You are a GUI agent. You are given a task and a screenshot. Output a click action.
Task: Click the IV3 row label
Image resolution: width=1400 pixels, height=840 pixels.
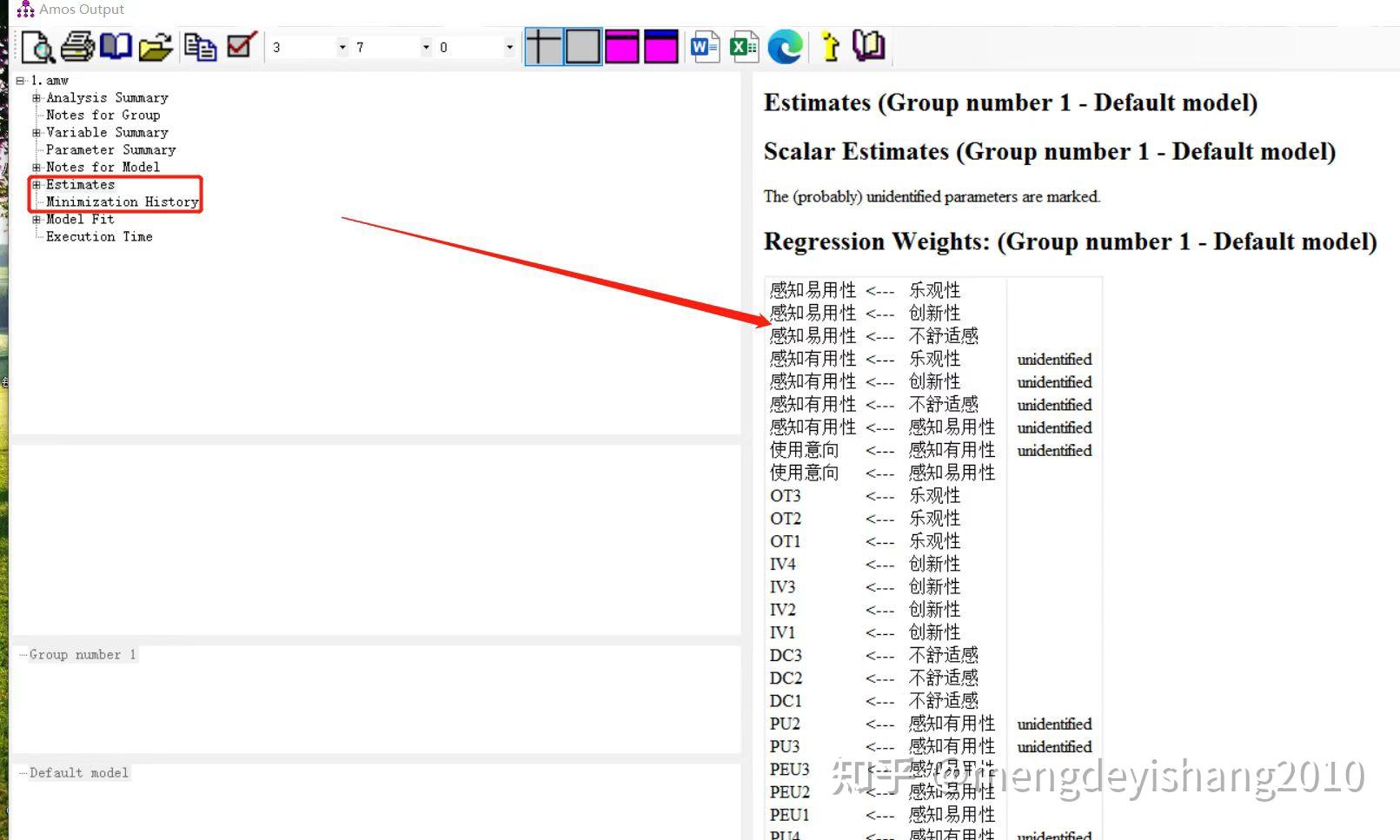[x=782, y=586]
